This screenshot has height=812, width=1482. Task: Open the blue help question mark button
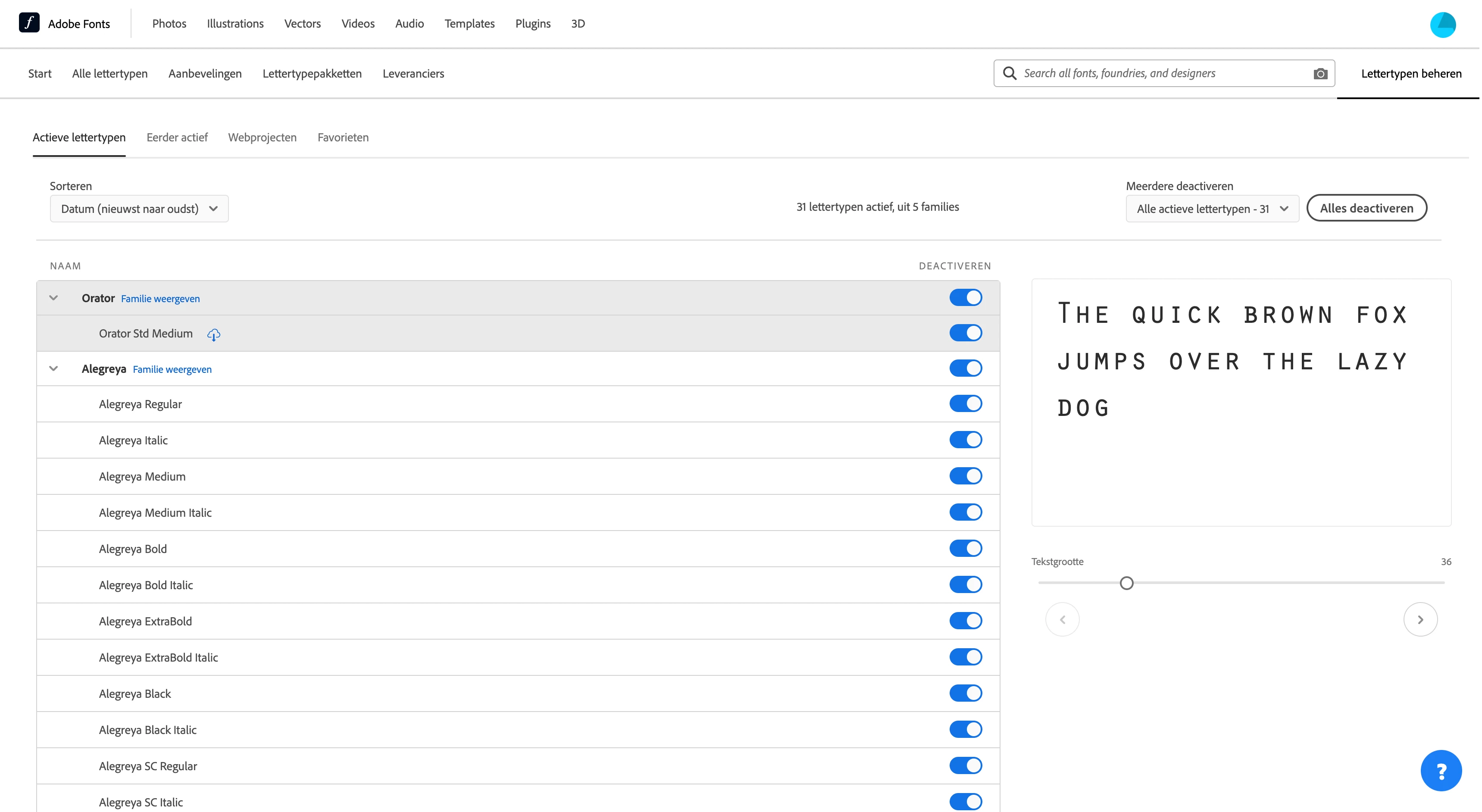[1441, 771]
